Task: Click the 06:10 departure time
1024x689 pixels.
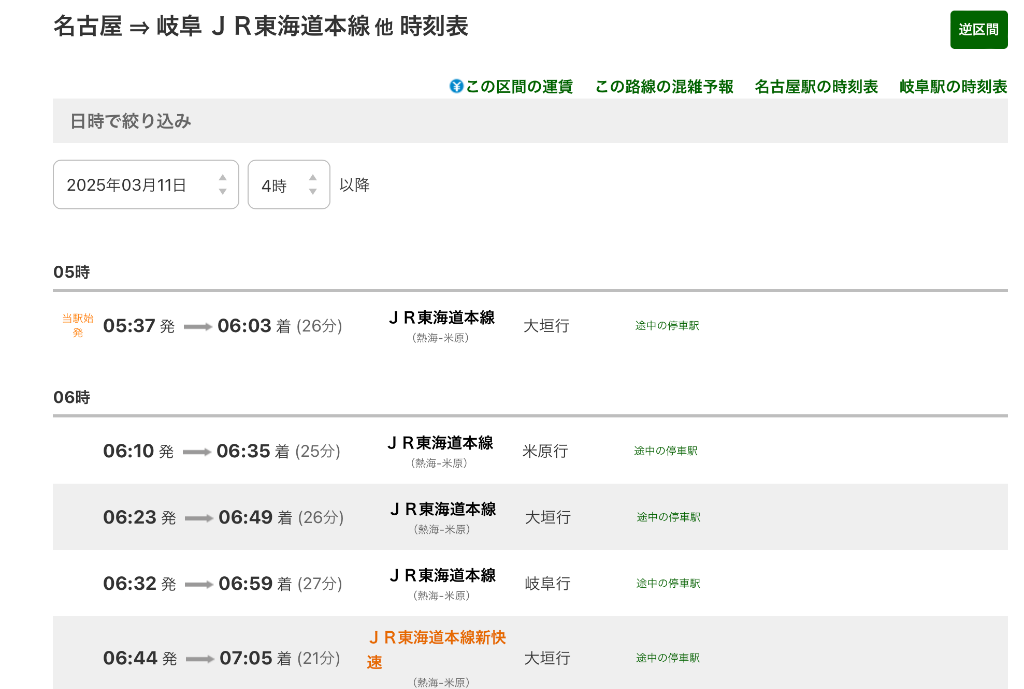Action: click(x=129, y=451)
